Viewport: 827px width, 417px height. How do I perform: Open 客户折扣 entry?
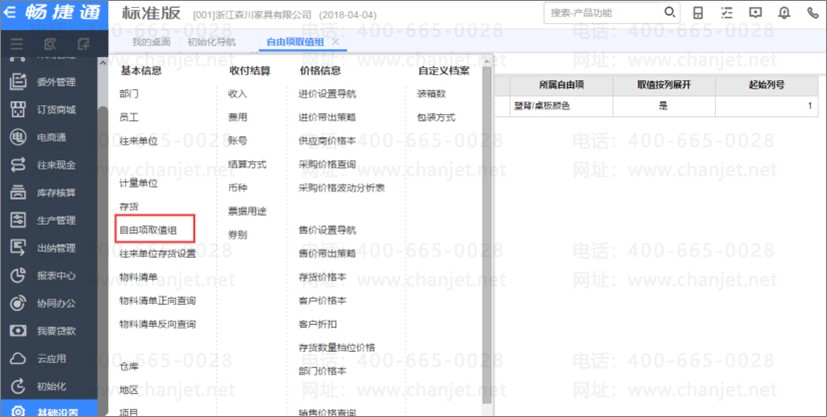[318, 324]
